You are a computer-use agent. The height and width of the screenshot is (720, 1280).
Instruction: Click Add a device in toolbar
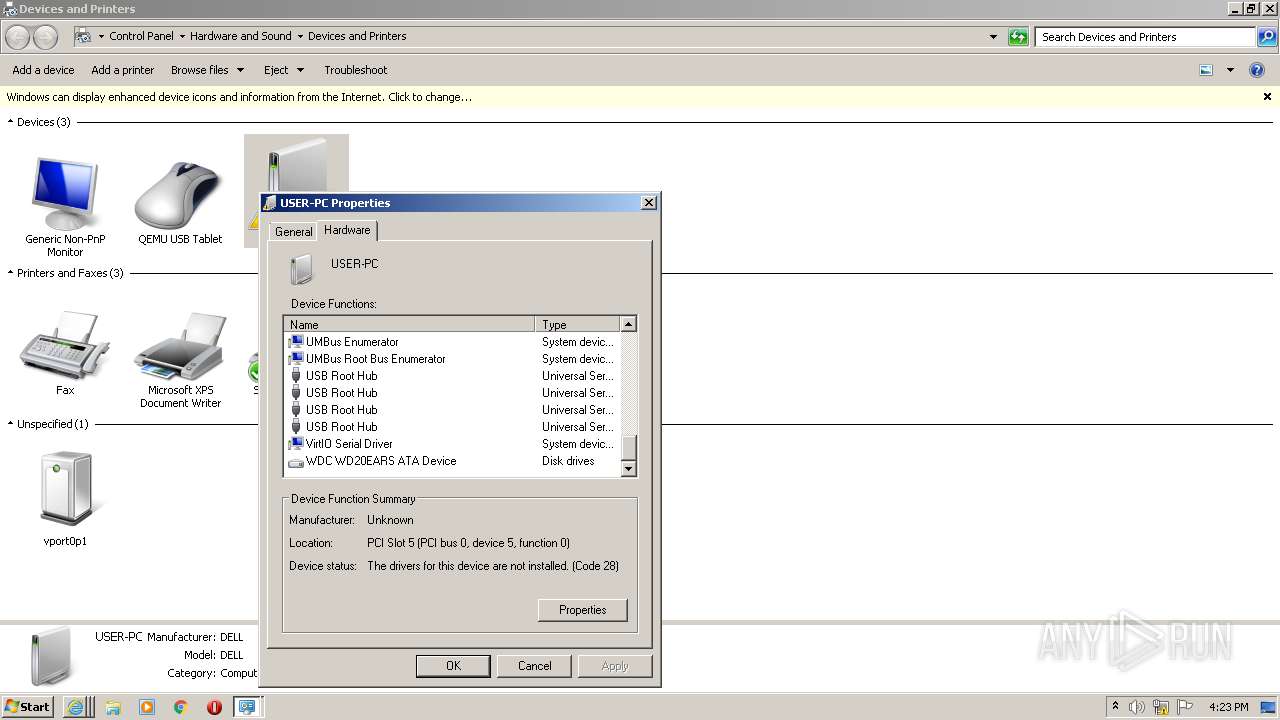pyautogui.click(x=43, y=70)
